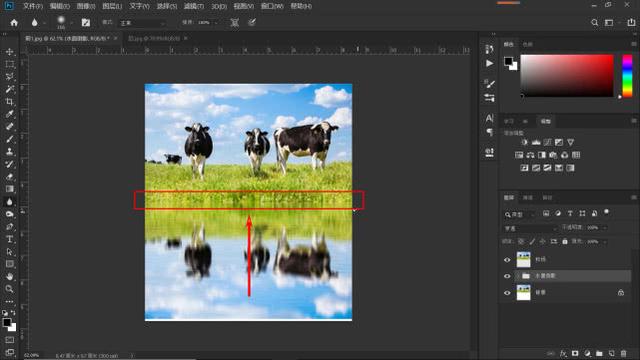Click the search magnifier icon at top right
The height and width of the screenshot is (360, 640).
point(594,22)
